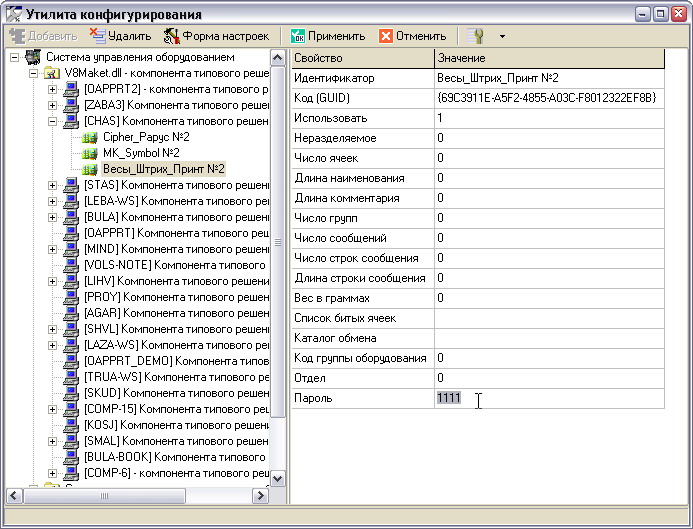Click the key icon in the toolbar
The width and height of the screenshot is (693, 529).
(476, 36)
